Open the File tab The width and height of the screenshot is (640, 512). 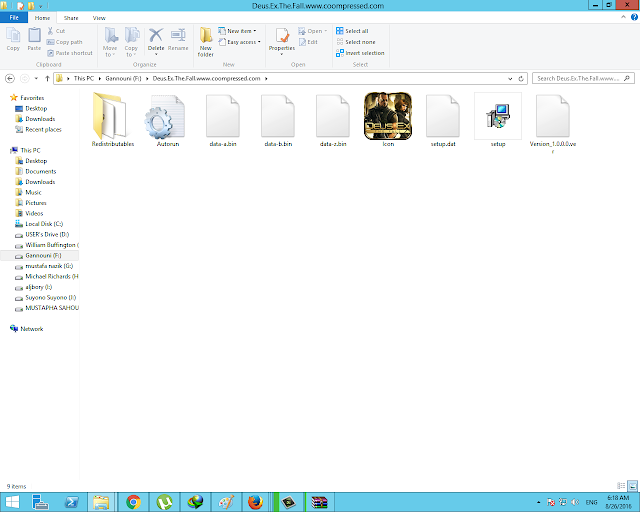pyautogui.click(x=14, y=18)
